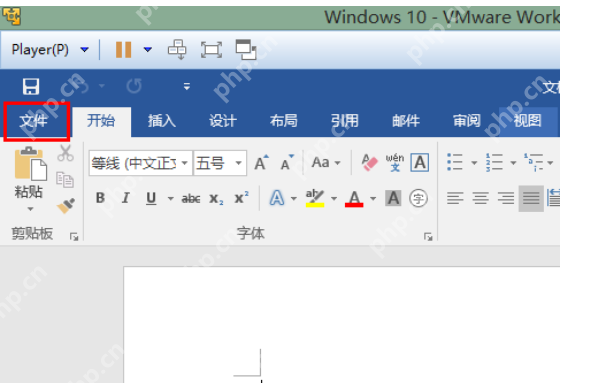Screen dimensions: 599x383
Task: Align text left
Action: coord(455,198)
